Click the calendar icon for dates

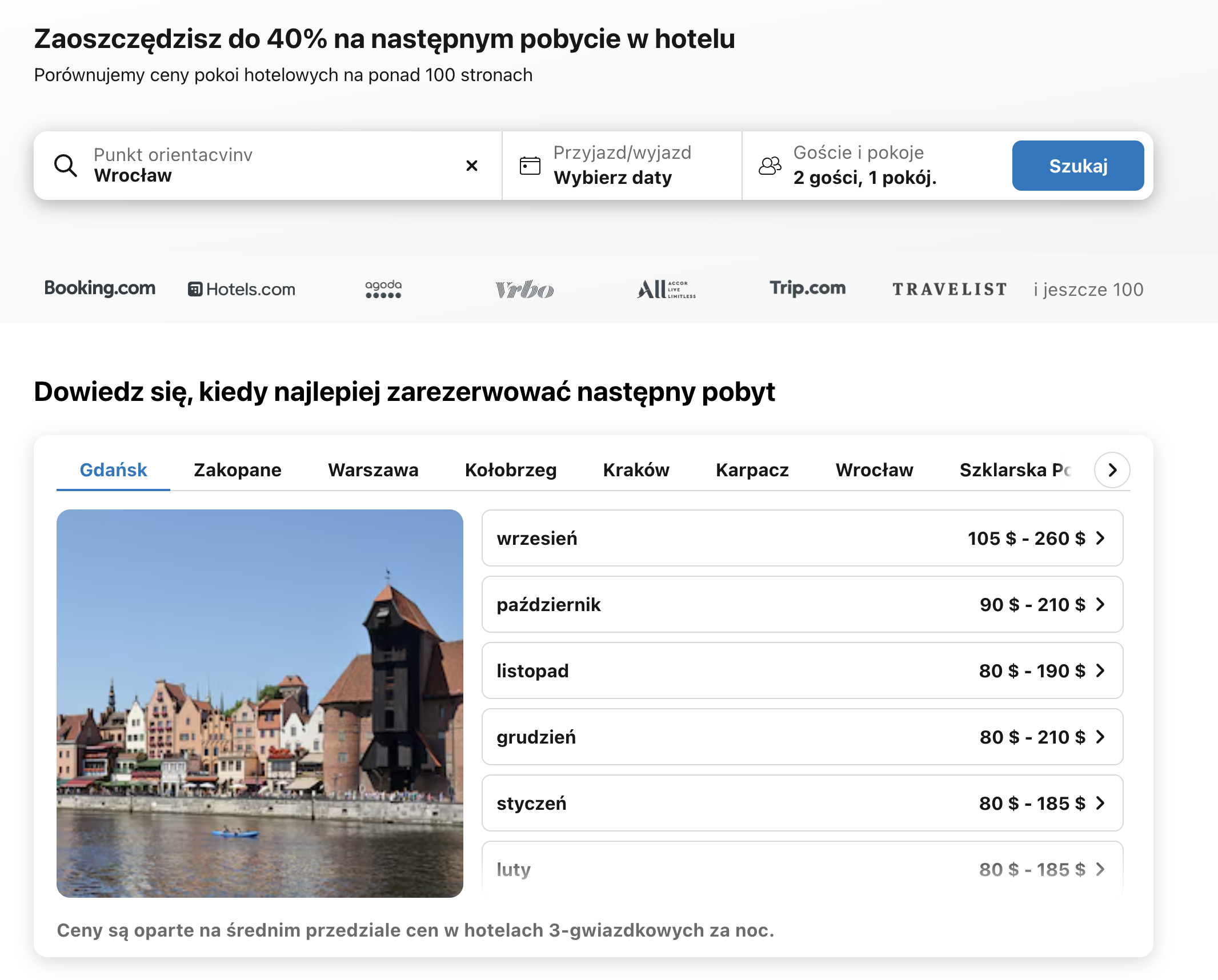530,166
